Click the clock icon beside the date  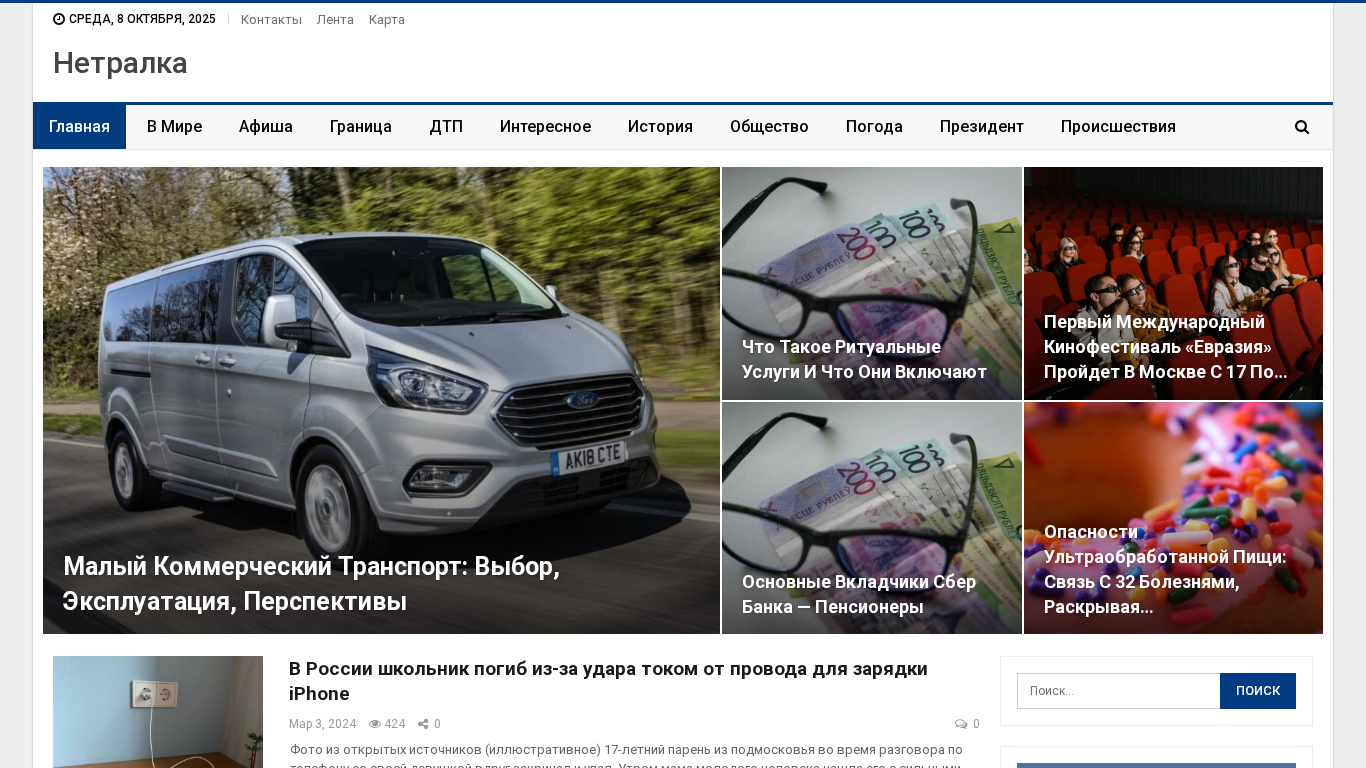click(59, 19)
